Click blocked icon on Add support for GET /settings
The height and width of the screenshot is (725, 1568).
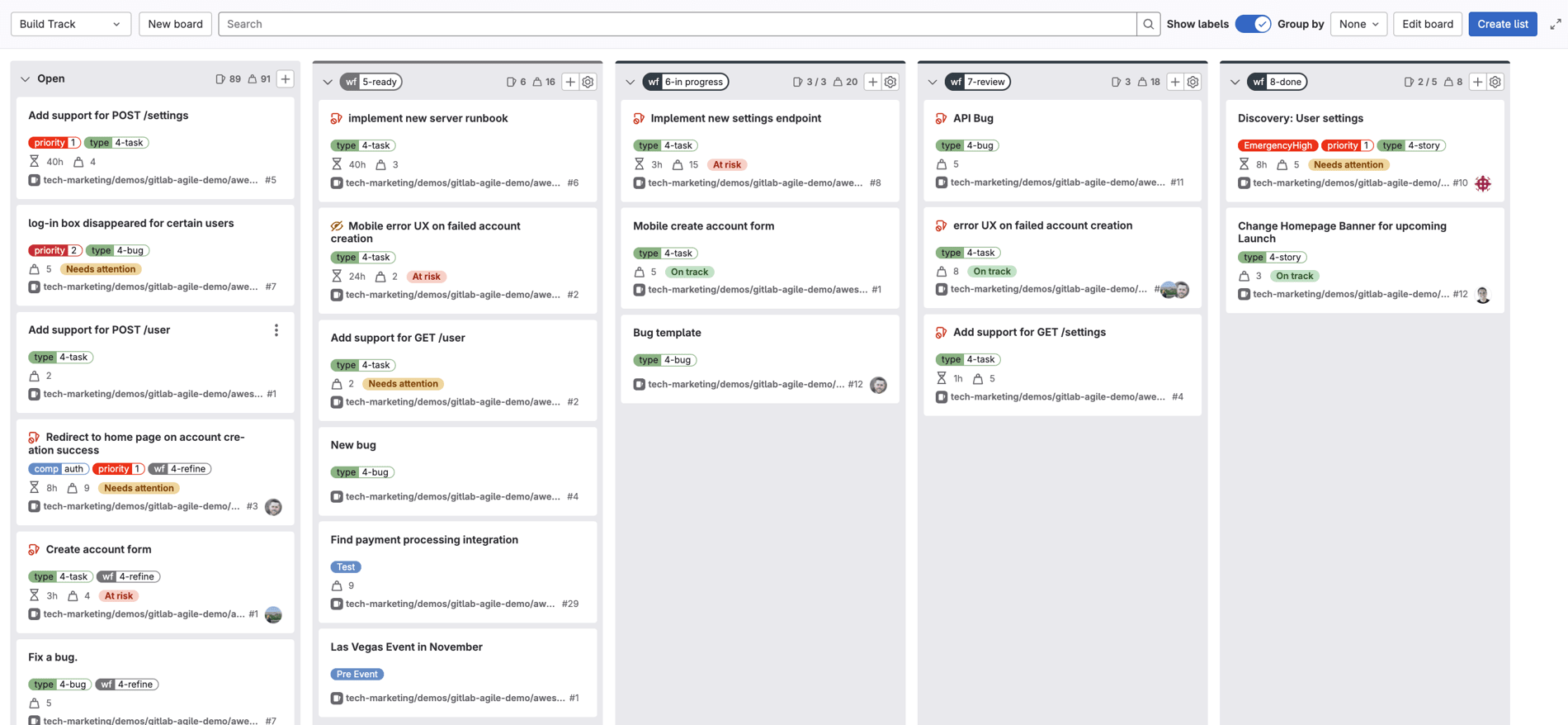(942, 333)
